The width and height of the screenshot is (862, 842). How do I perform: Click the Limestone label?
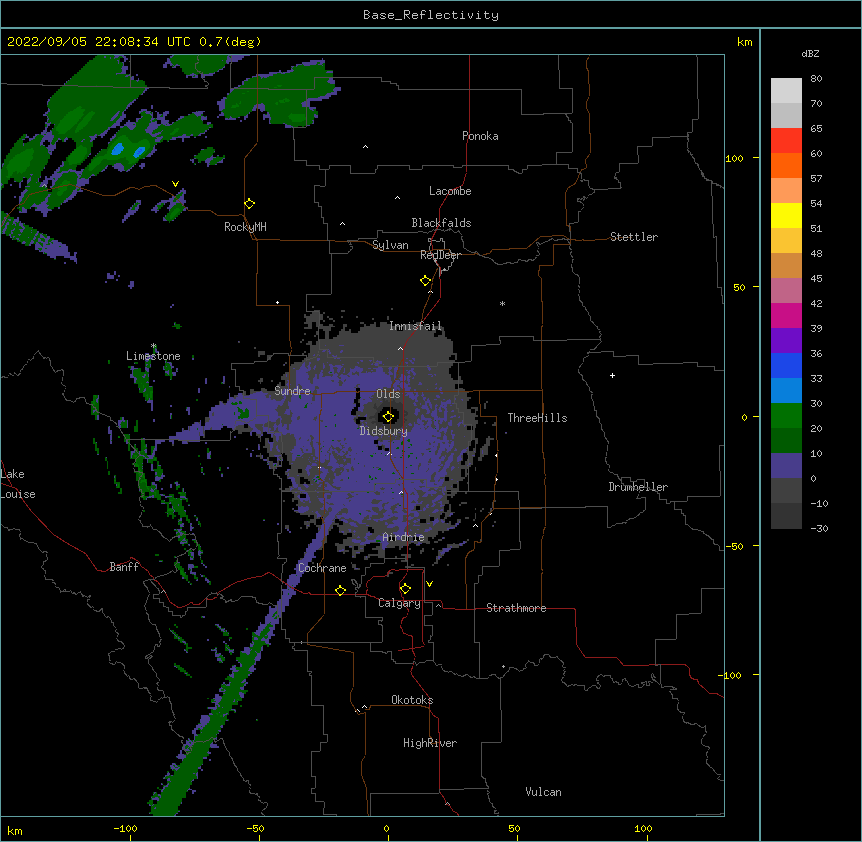pyautogui.click(x=153, y=356)
